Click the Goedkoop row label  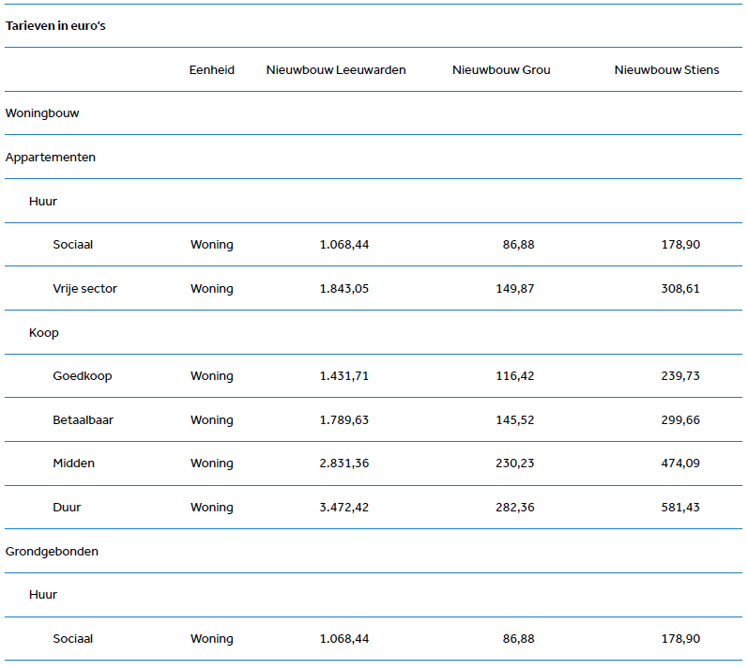coord(82,376)
